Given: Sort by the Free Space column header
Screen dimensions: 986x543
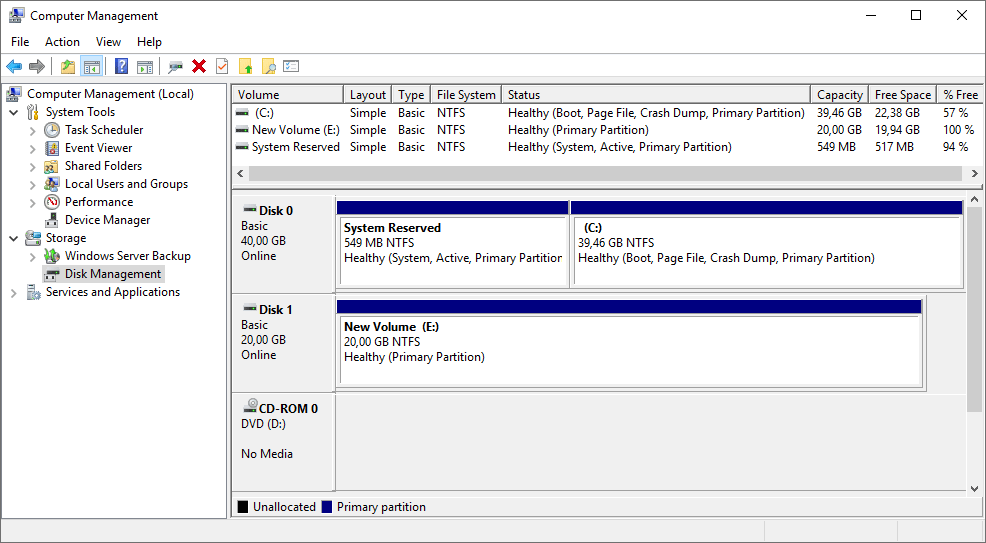Looking at the screenshot, I should click(902, 95).
